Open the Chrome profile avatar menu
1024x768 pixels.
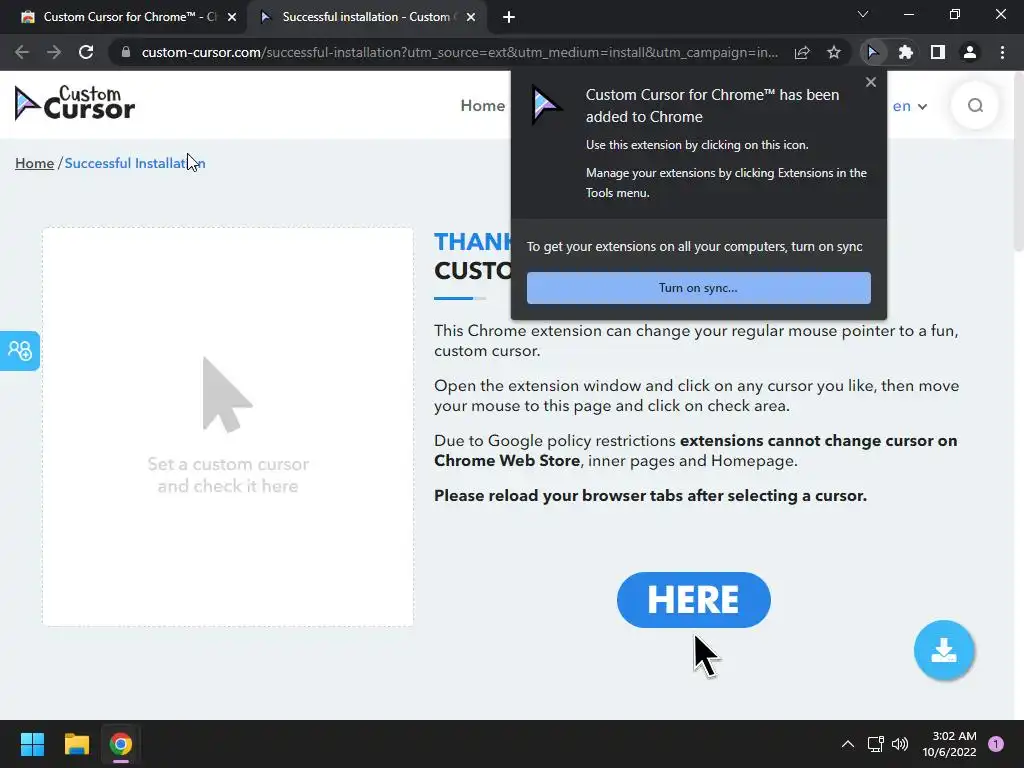click(970, 52)
